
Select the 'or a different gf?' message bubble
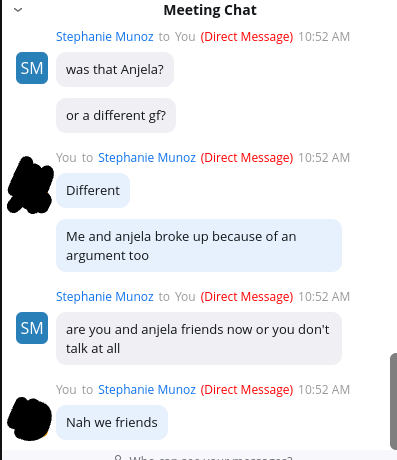116,115
